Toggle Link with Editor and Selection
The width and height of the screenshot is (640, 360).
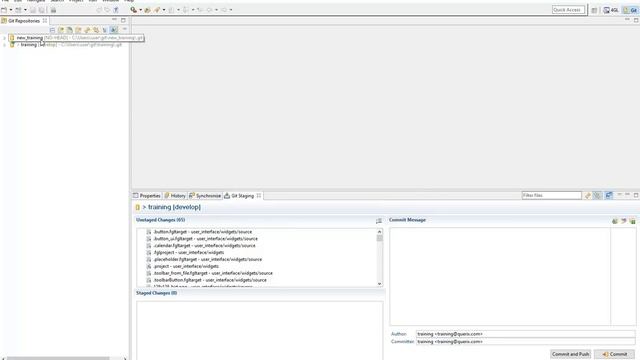tap(96, 30)
